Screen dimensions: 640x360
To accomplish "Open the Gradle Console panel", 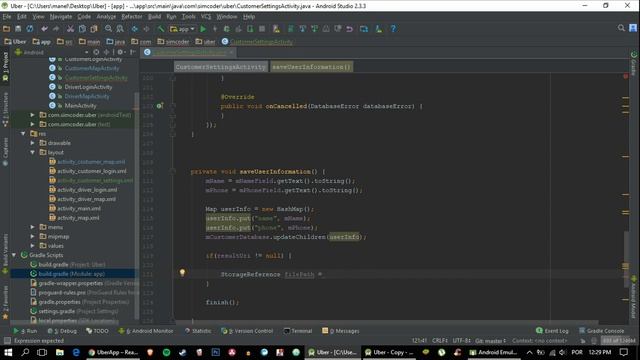I will coord(602,331).
